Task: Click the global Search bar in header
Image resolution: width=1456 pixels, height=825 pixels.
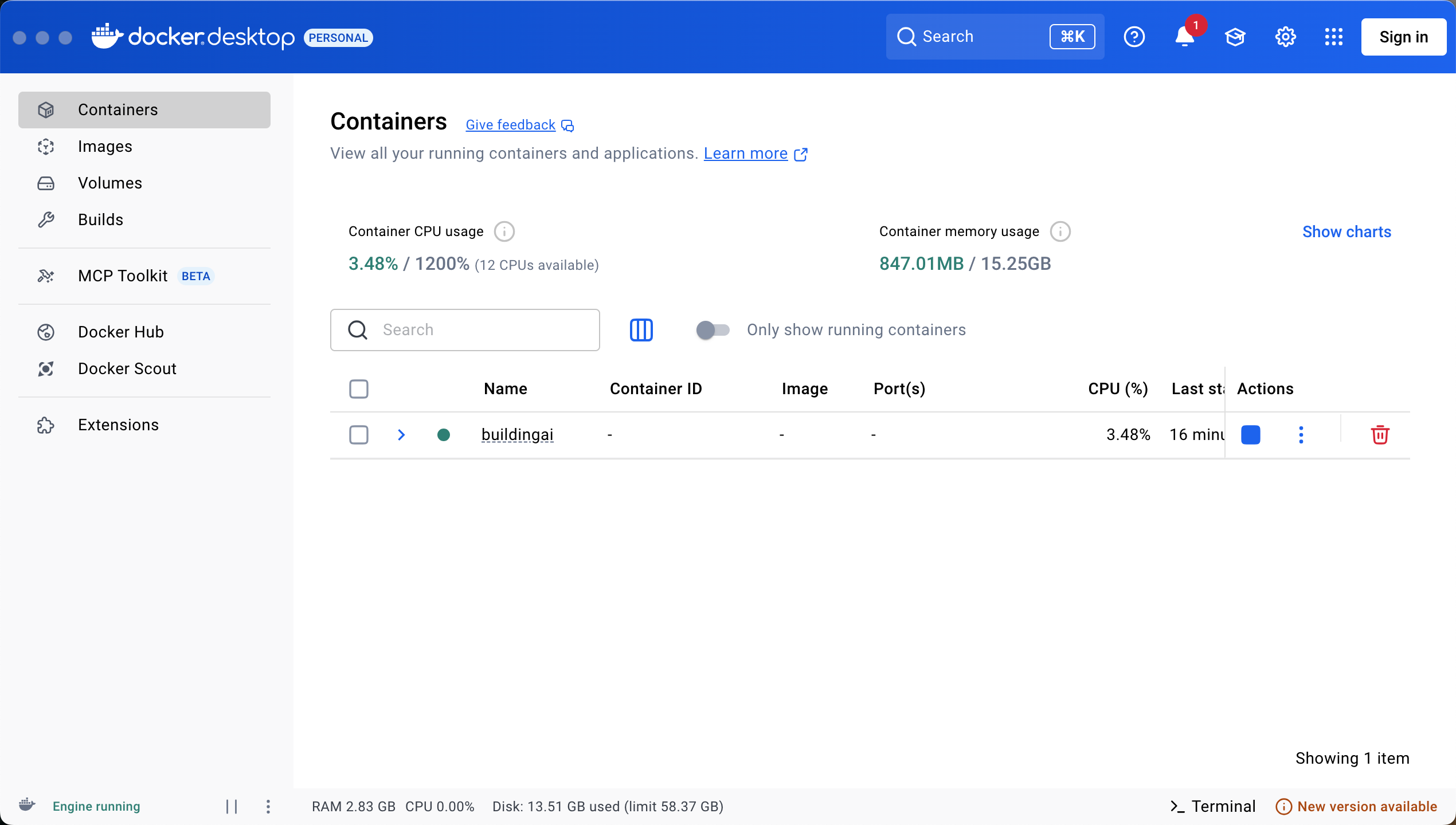Action: [995, 37]
